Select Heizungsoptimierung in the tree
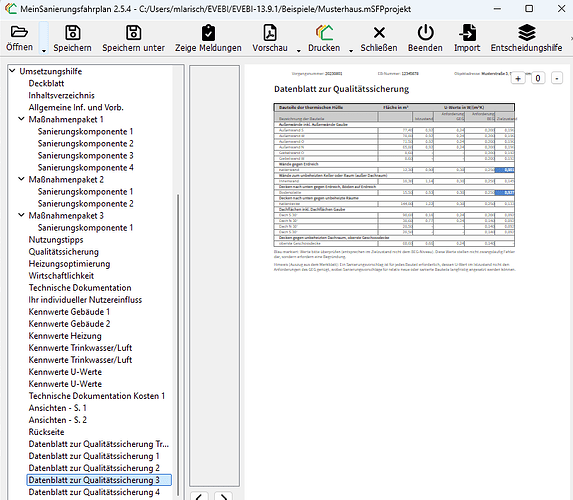 [x=69, y=264]
